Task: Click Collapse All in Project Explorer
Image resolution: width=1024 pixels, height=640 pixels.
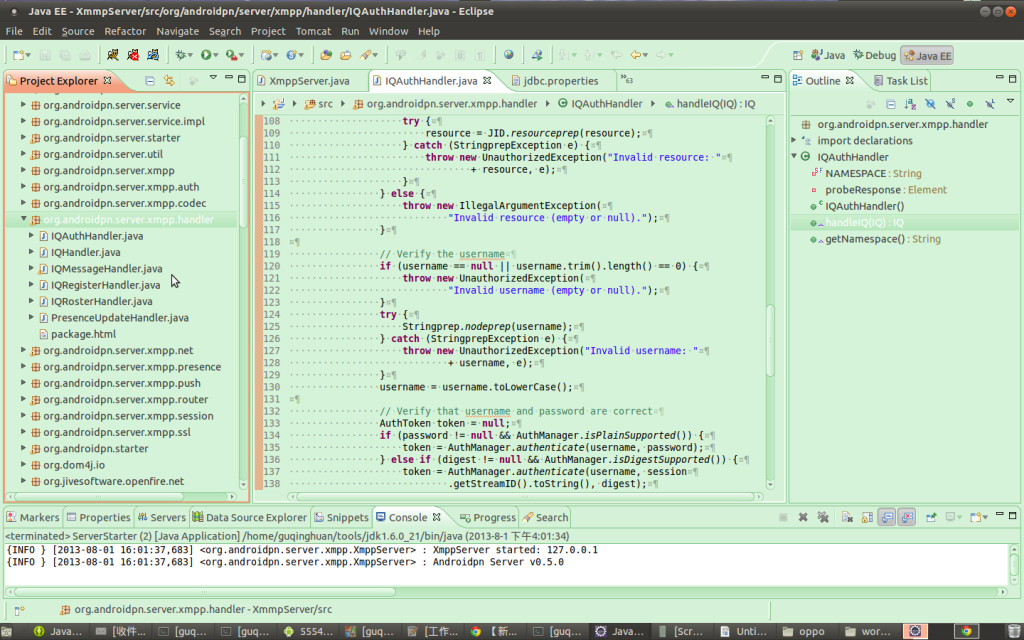Action: 149,80
